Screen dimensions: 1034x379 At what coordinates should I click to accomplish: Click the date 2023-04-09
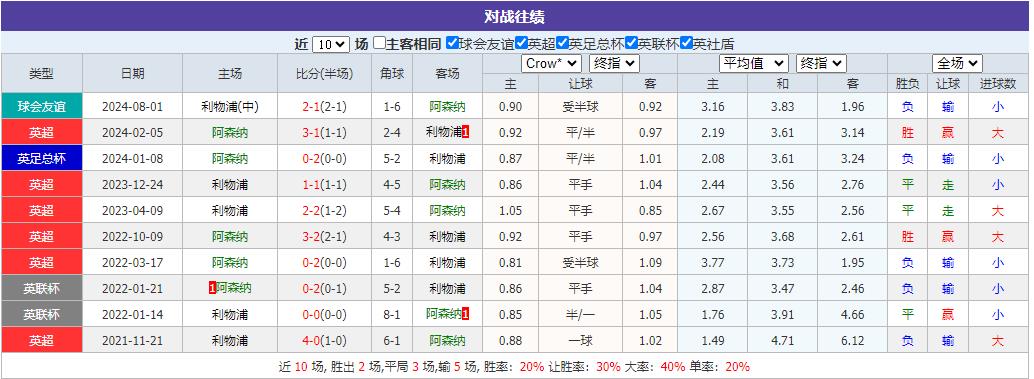coord(133,210)
